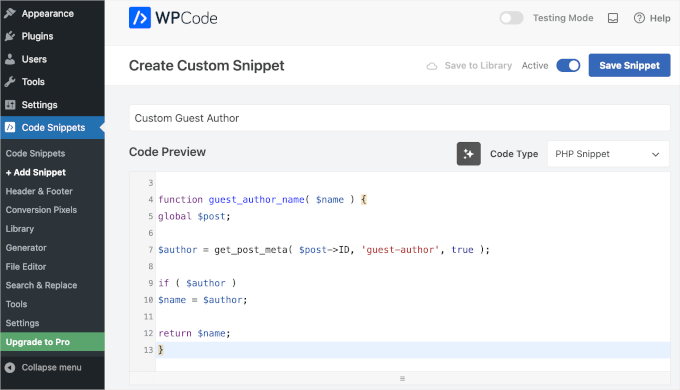Click the Help question mark icon

(x=639, y=18)
